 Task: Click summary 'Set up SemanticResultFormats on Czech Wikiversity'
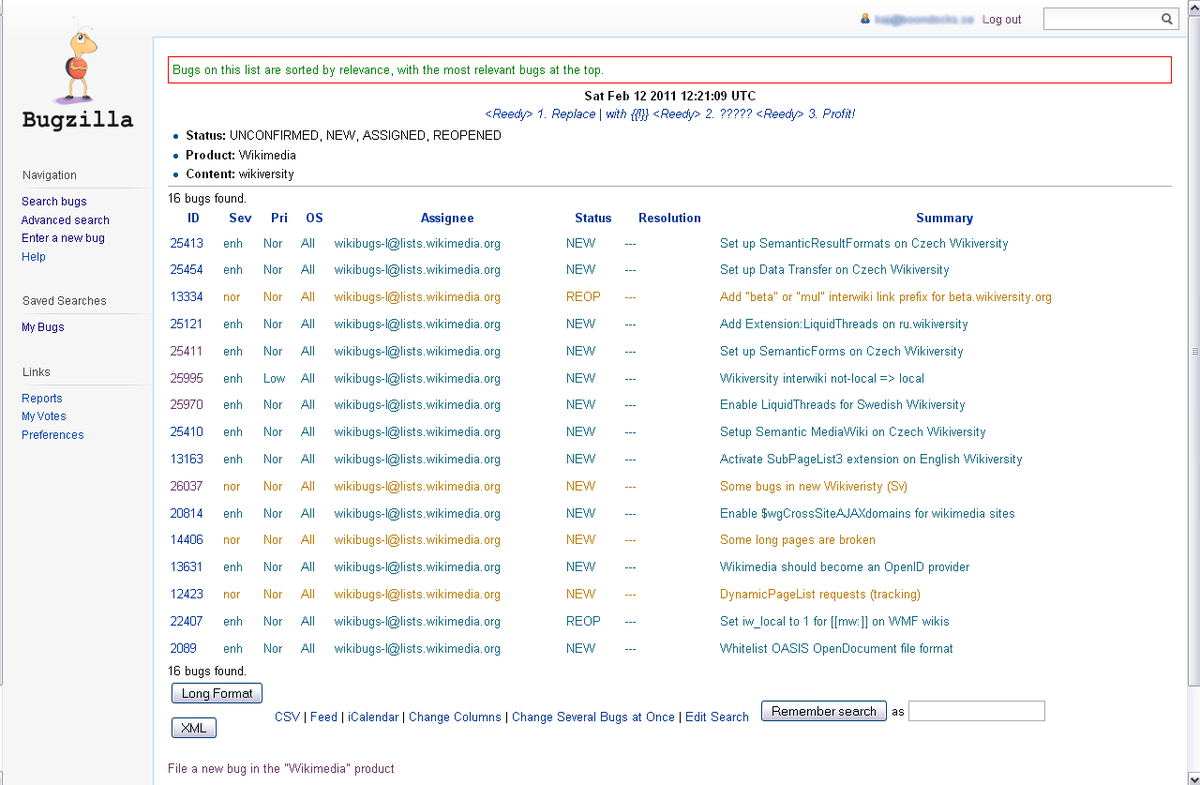coord(864,243)
